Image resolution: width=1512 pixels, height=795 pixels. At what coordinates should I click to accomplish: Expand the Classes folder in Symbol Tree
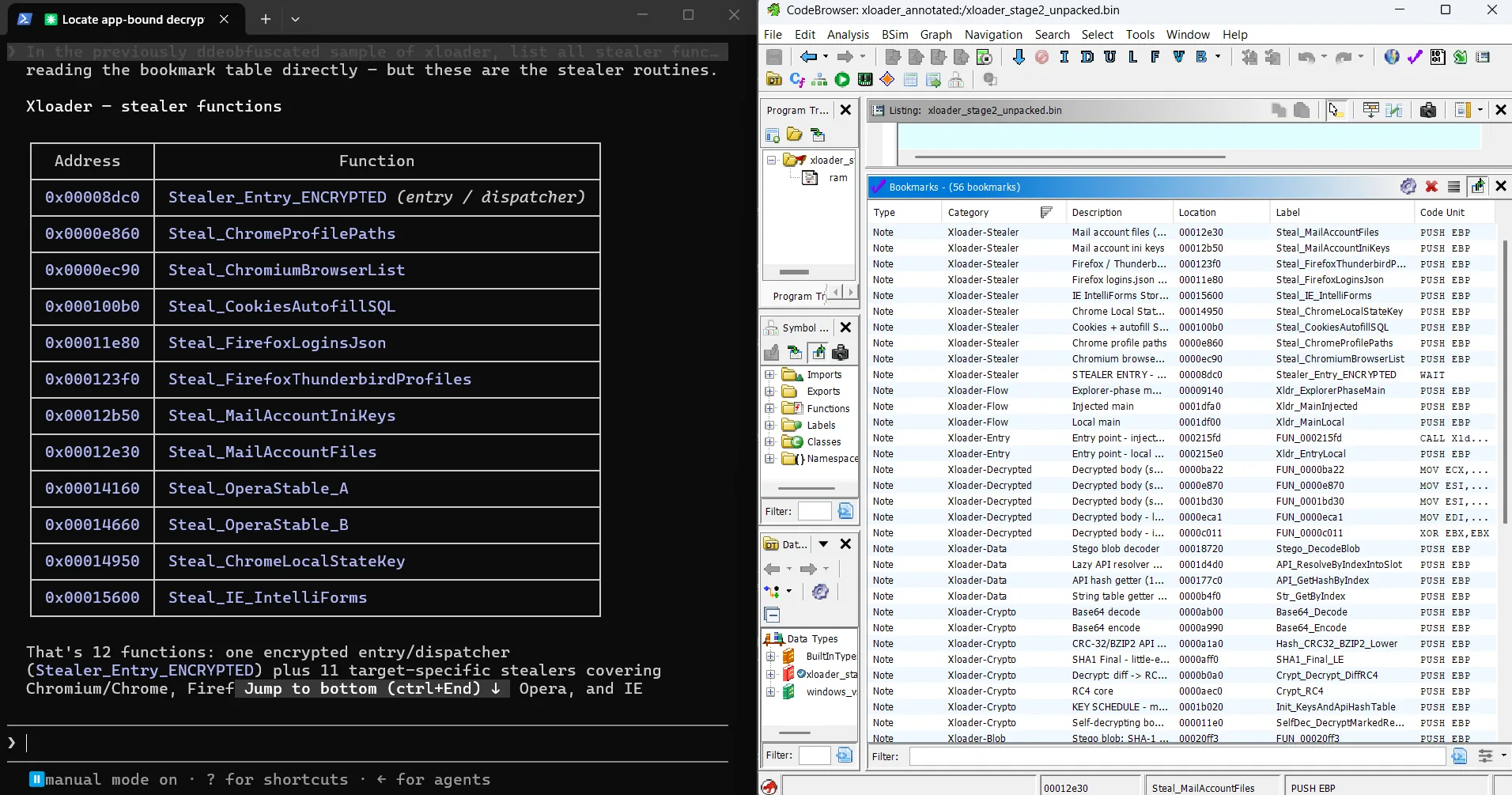click(x=769, y=441)
